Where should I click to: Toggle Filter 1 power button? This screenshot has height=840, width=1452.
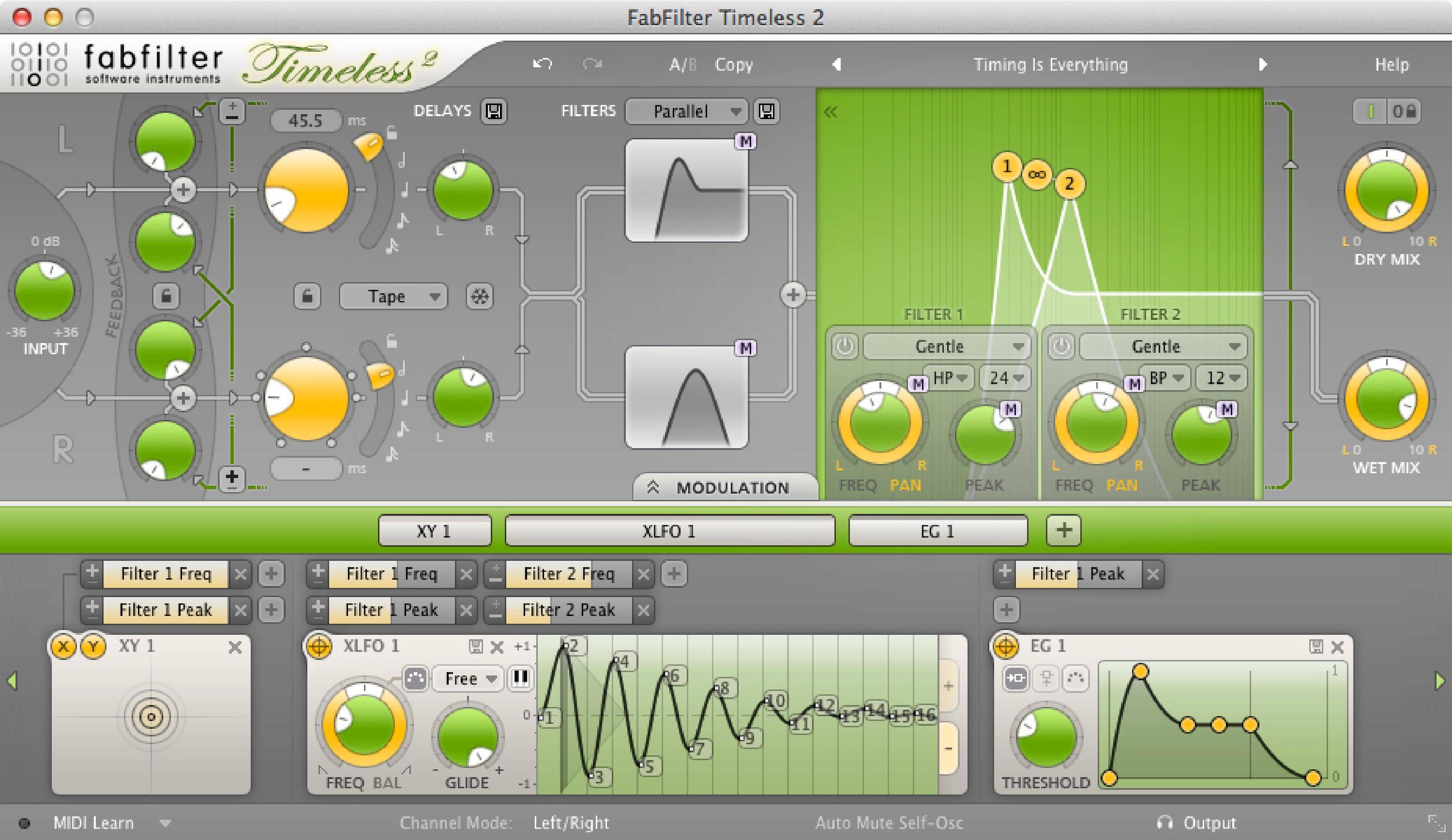click(x=845, y=347)
